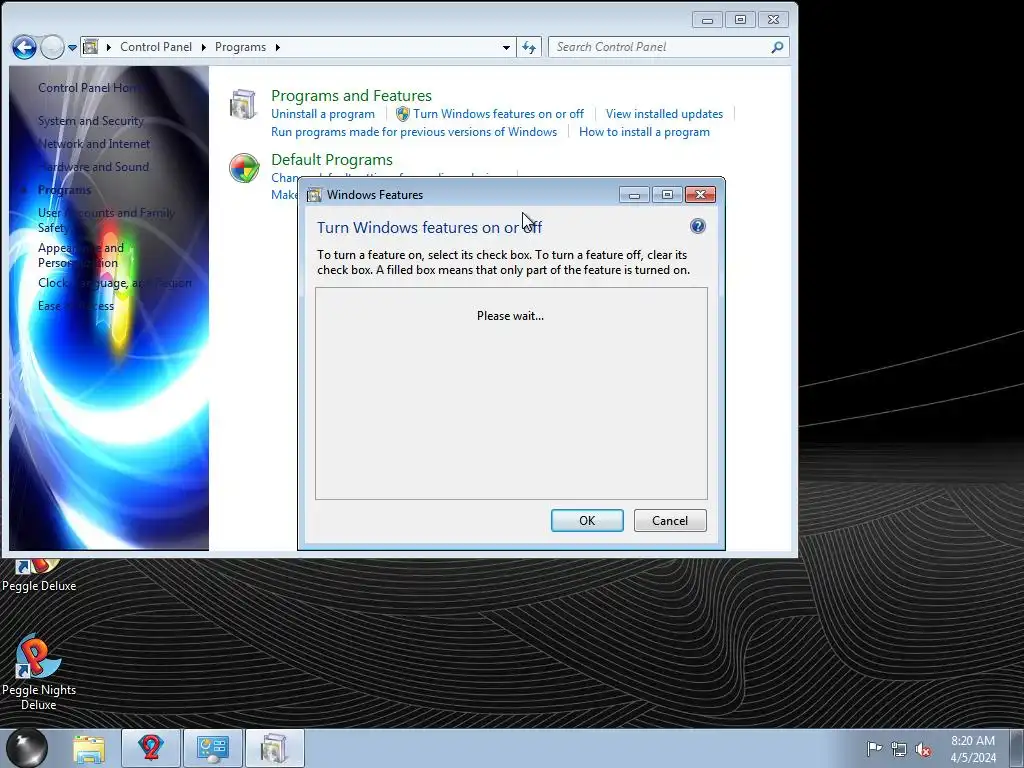
Task: Click the blue help icon in Windows Features
Action: point(697,226)
